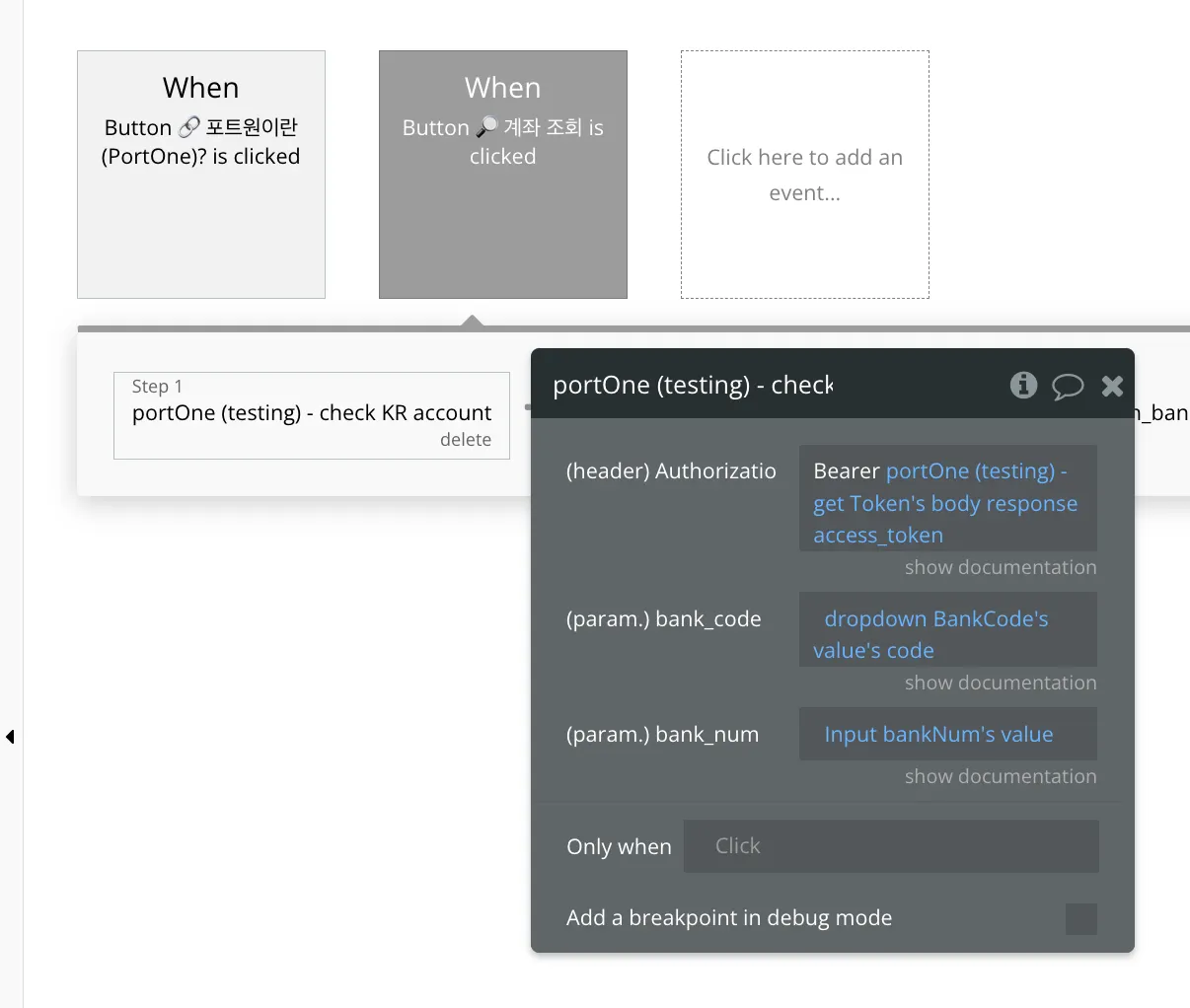Show documentation for the bank_code parameter
The height and width of the screenshot is (1008, 1190).
click(1000, 683)
